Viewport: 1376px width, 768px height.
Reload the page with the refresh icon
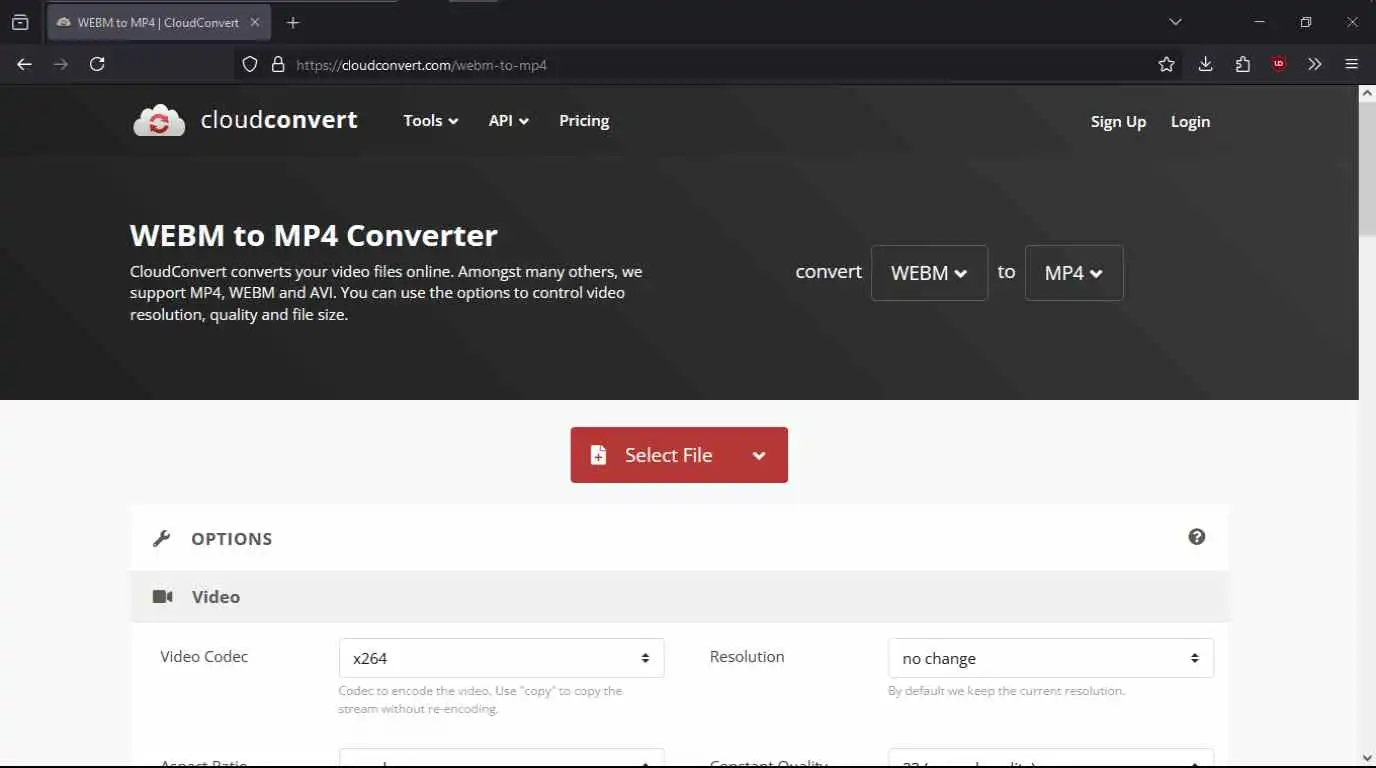click(97, 64)
